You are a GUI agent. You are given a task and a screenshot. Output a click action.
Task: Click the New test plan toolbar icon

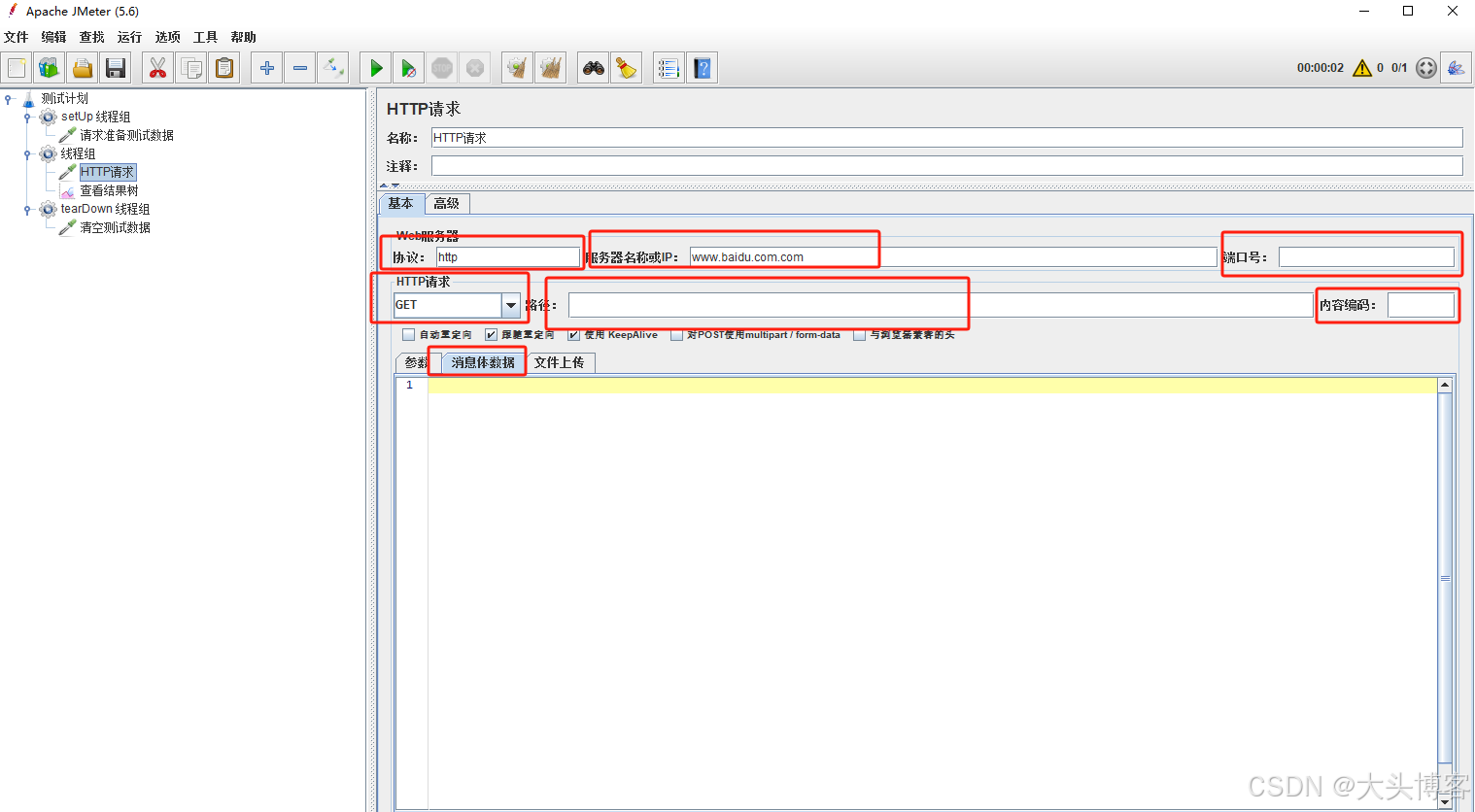click(x=17, y=68)
